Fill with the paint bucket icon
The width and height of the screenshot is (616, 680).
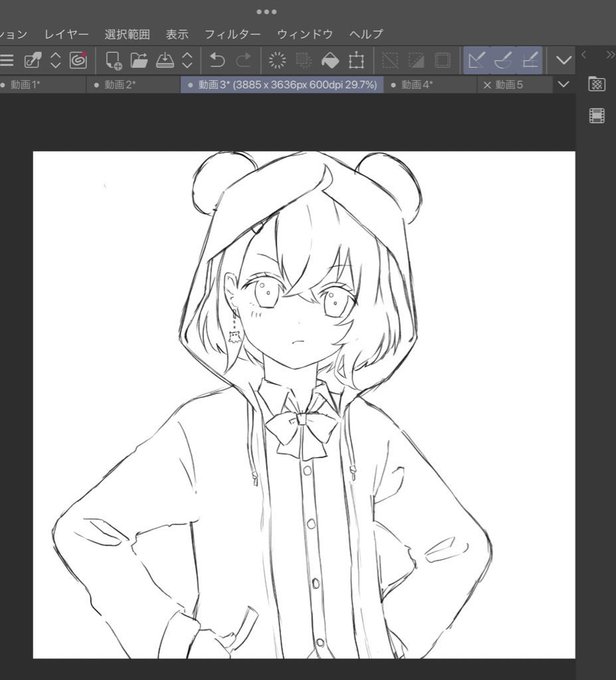coord(330,60)
